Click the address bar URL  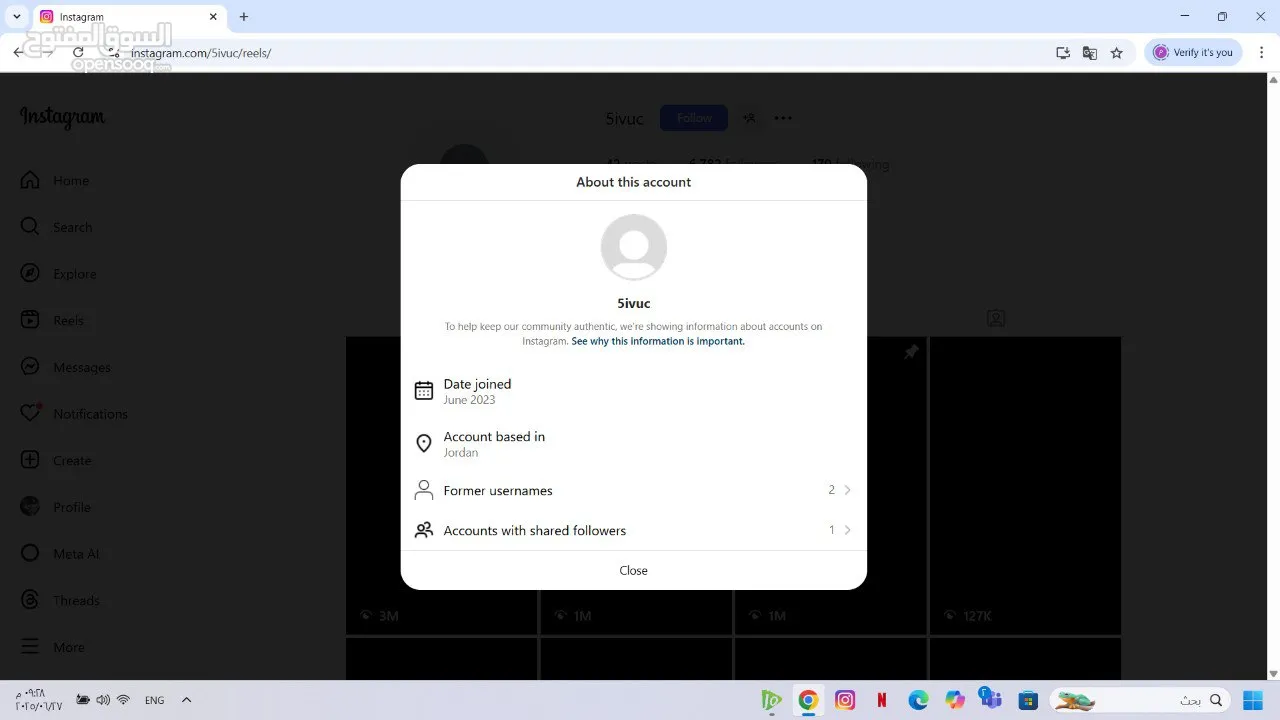(x=201, y=53)
